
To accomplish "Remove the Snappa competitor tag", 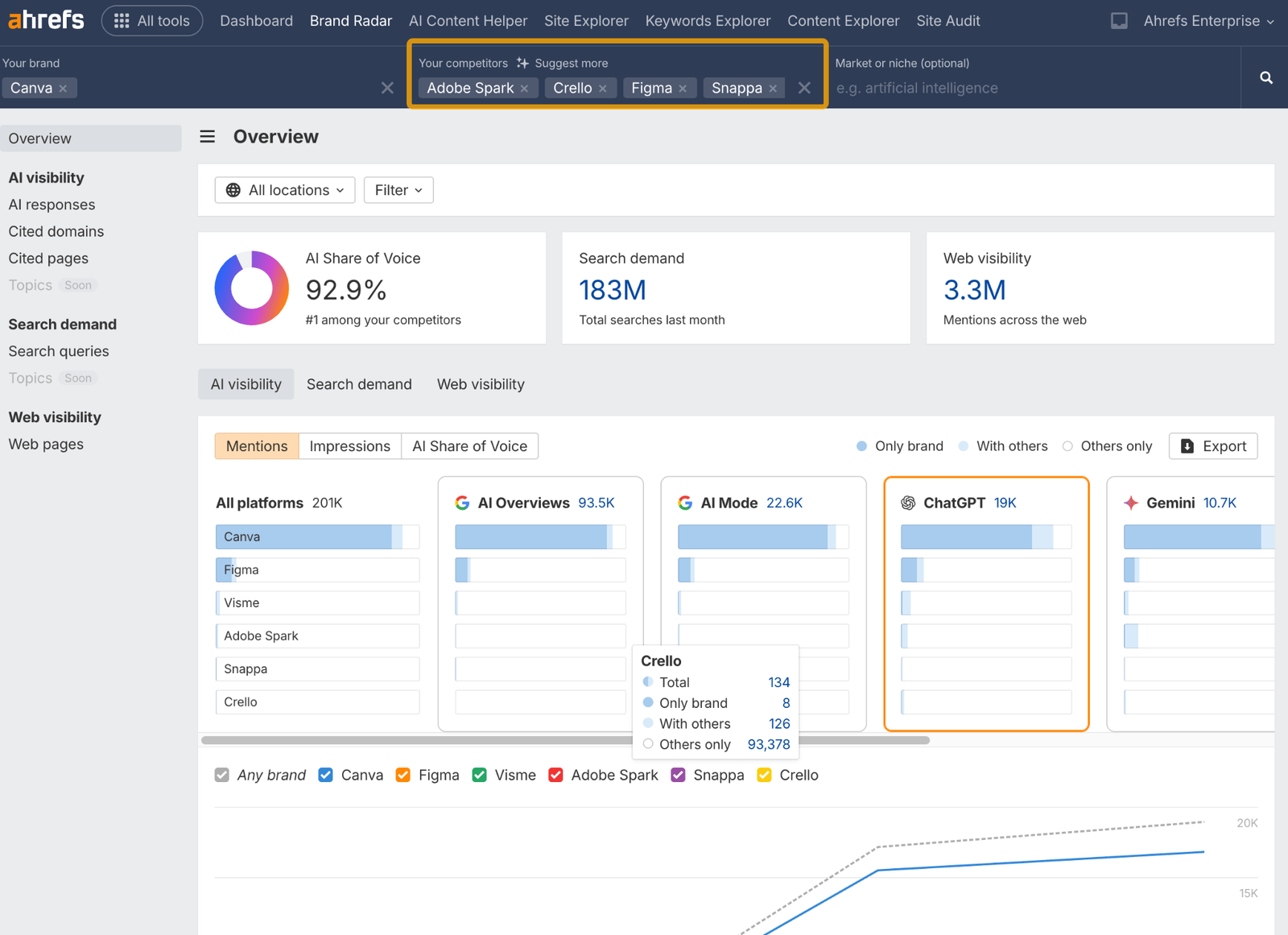I will pyautogui.click(x=773, y=89).
